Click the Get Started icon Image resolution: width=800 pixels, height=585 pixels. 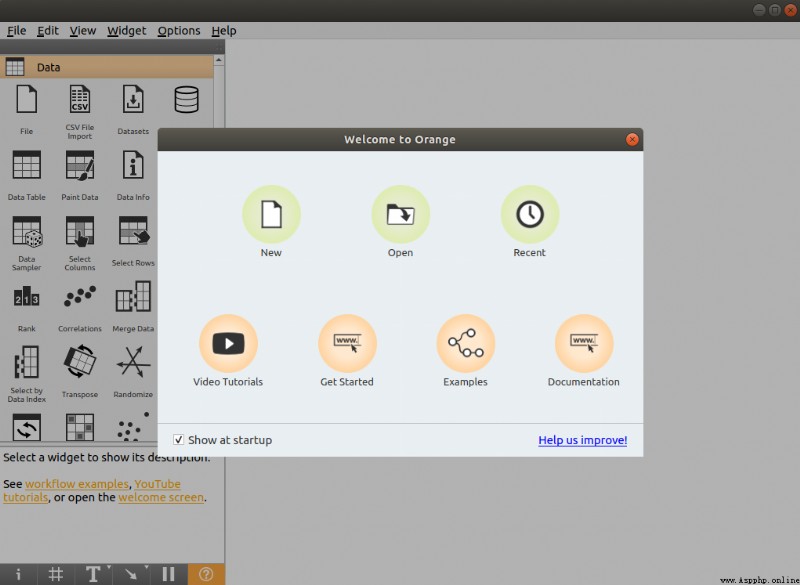tap(347, 343)
